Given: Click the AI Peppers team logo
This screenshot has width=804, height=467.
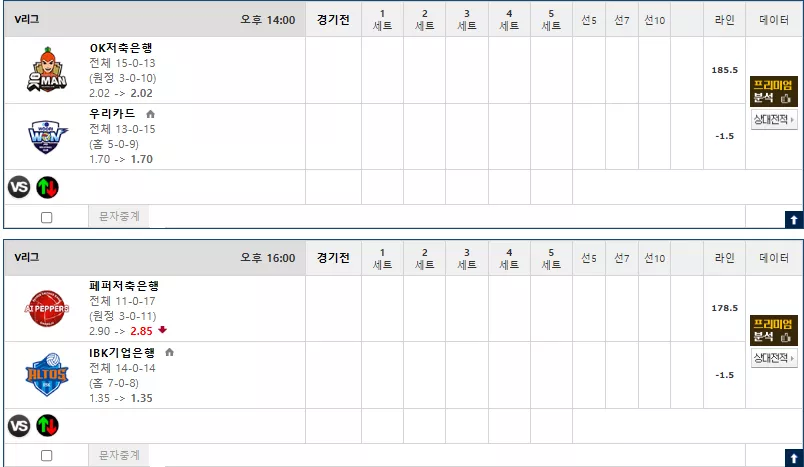Looking at the screenshot, I should click(x=47, y=308).
